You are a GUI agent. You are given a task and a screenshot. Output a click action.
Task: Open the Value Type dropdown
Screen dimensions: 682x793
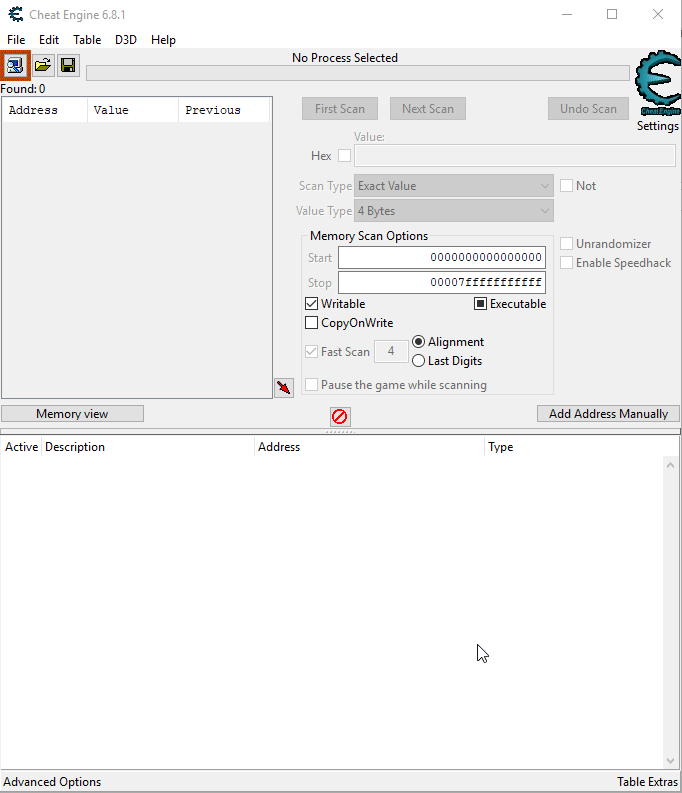[454, 211]
